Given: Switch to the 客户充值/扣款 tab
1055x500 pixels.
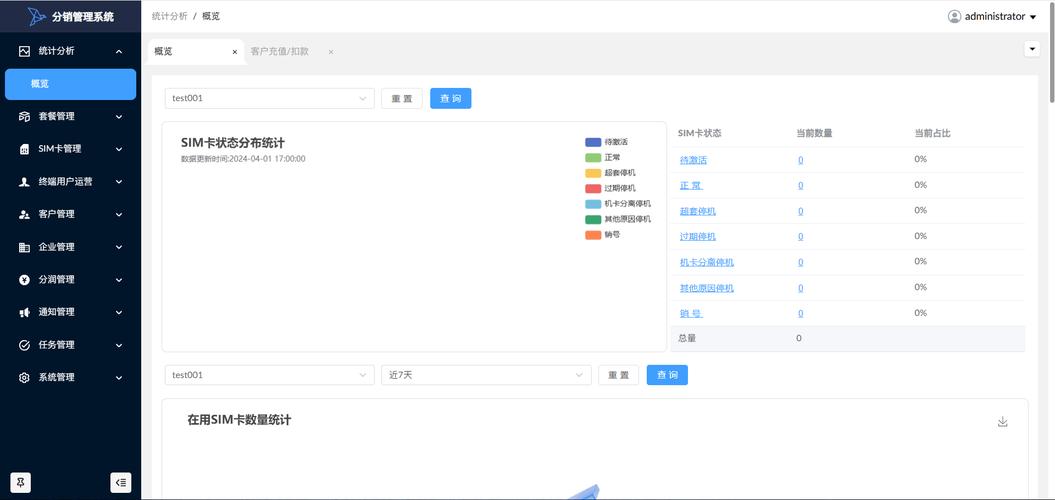Looking at the screenshot, I should (279, 51).
